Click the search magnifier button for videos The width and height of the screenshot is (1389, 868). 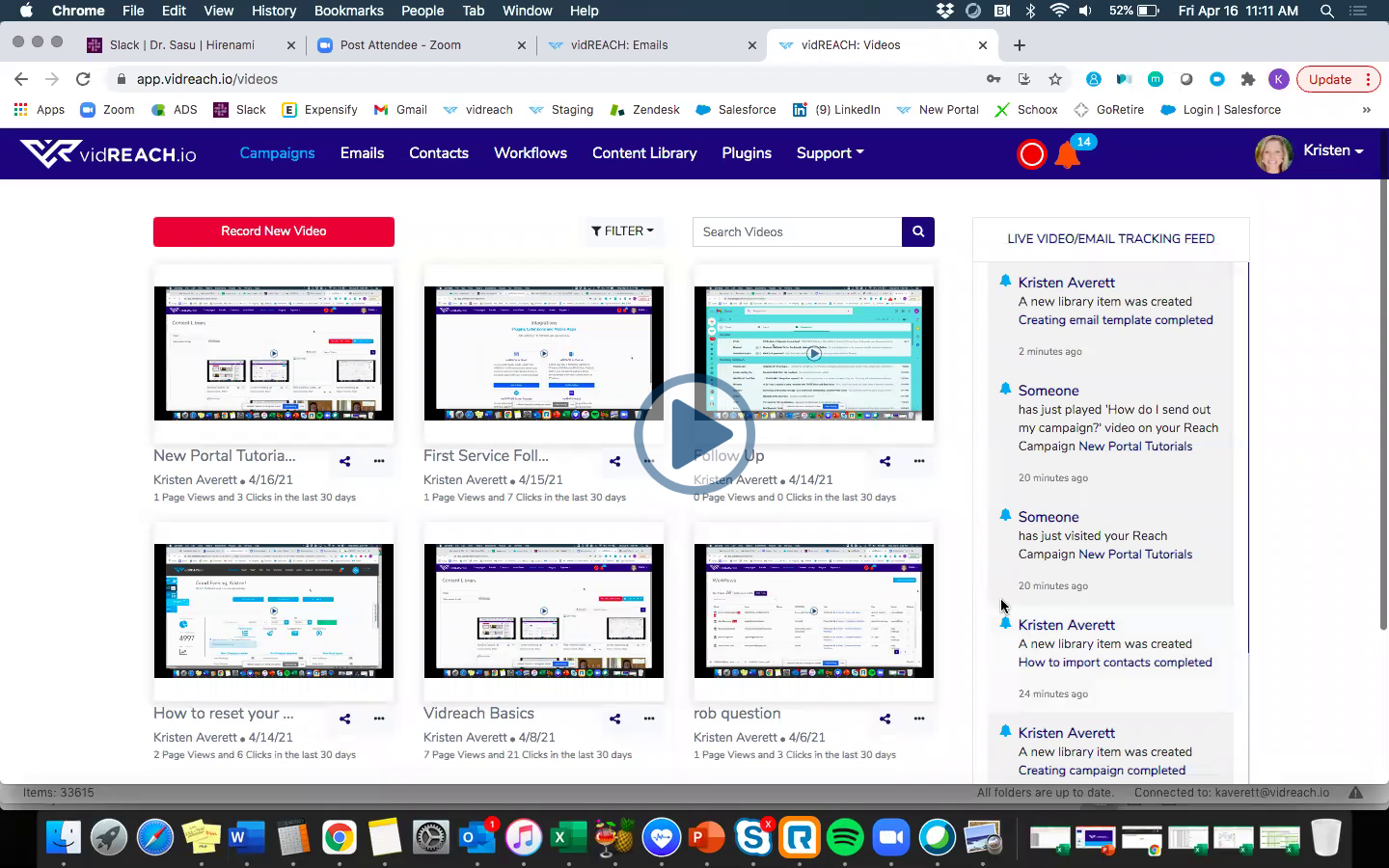(917, 231)
